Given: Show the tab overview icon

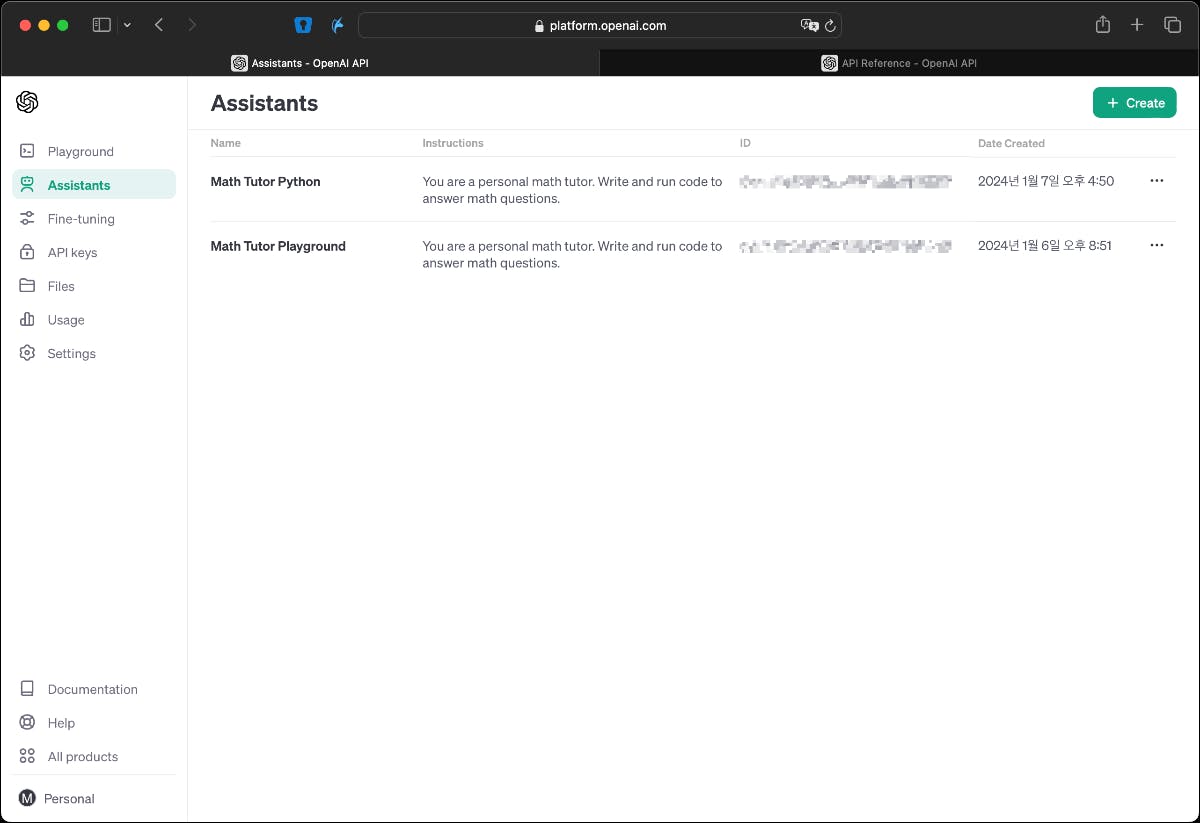Looking at the screenshot, I should [x=1172, y=25].
